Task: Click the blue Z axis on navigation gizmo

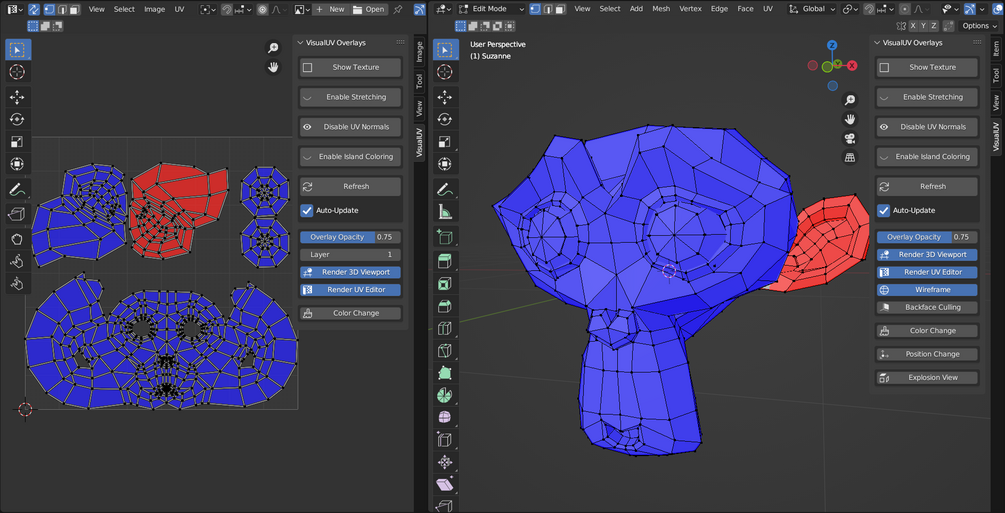Action: click(x=832, y=46)
